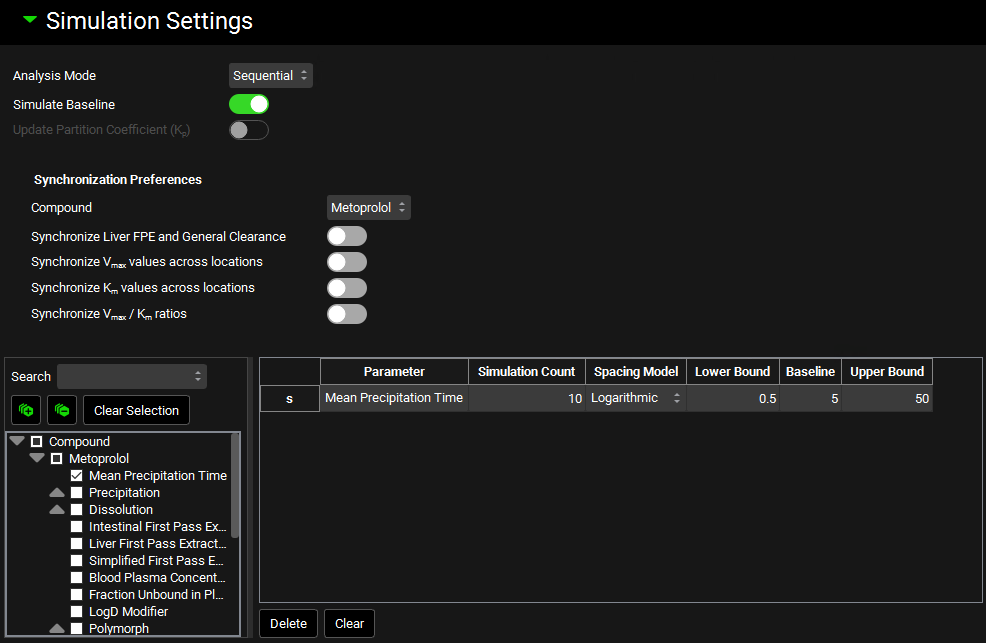Enable Synchronize Liver FPE and General Clearance
This screenshot has width=986, height=643.
(x=347, y=236)
